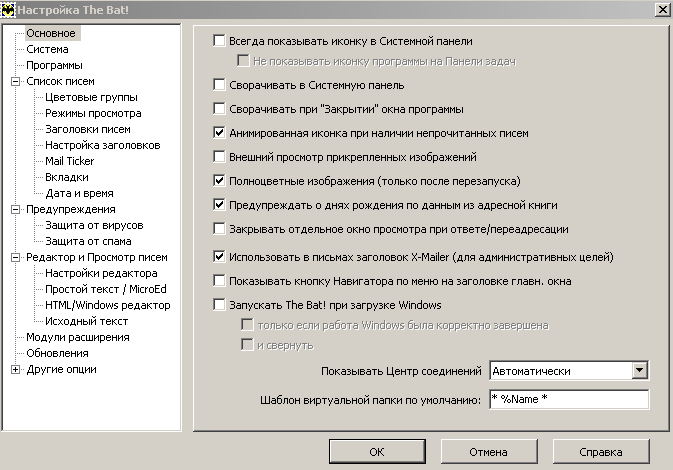Open 'Режимы просмотра' settings page
Screen dimensions: 673x470
click(x=93, y=113)
